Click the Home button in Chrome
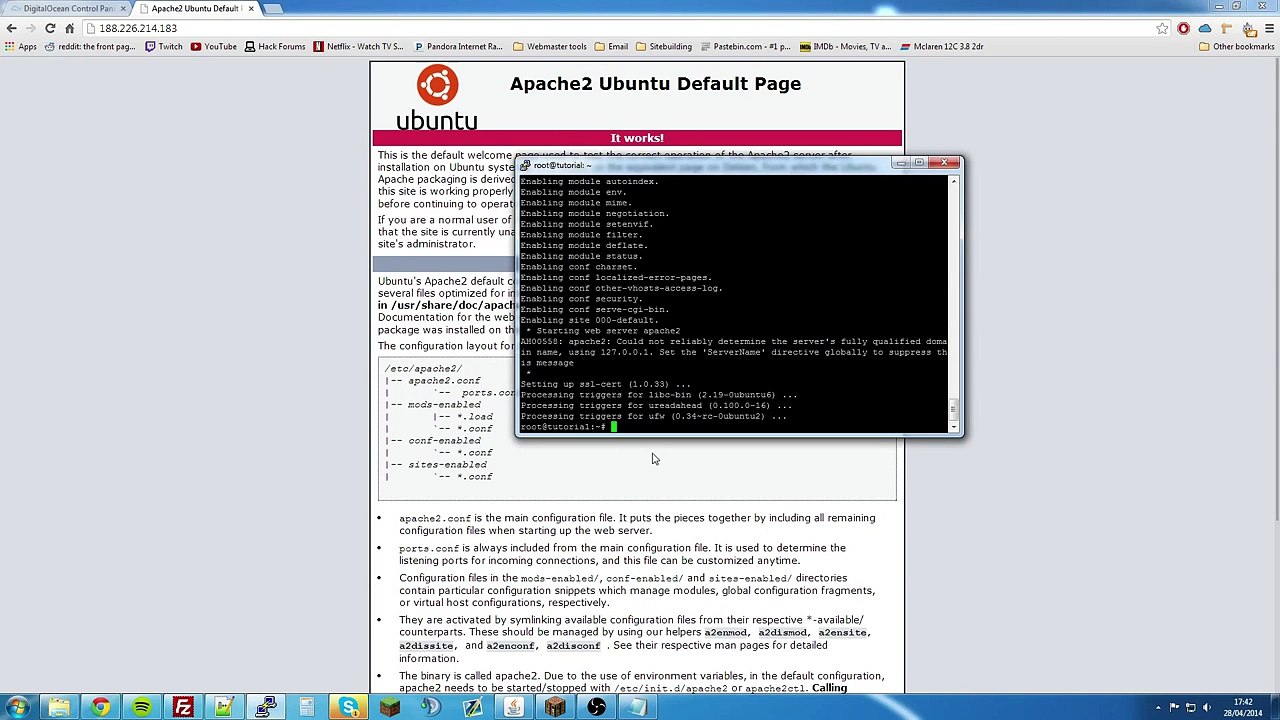 (69, 28)
